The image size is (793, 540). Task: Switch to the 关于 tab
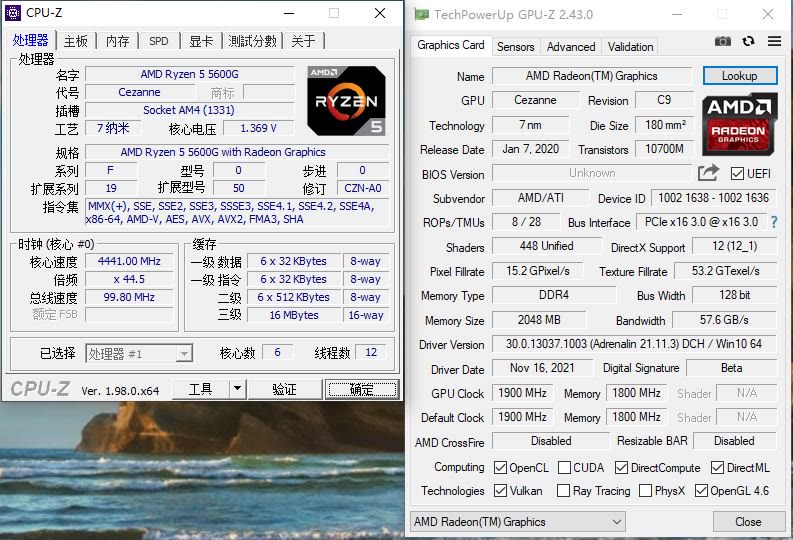(303, 41)
